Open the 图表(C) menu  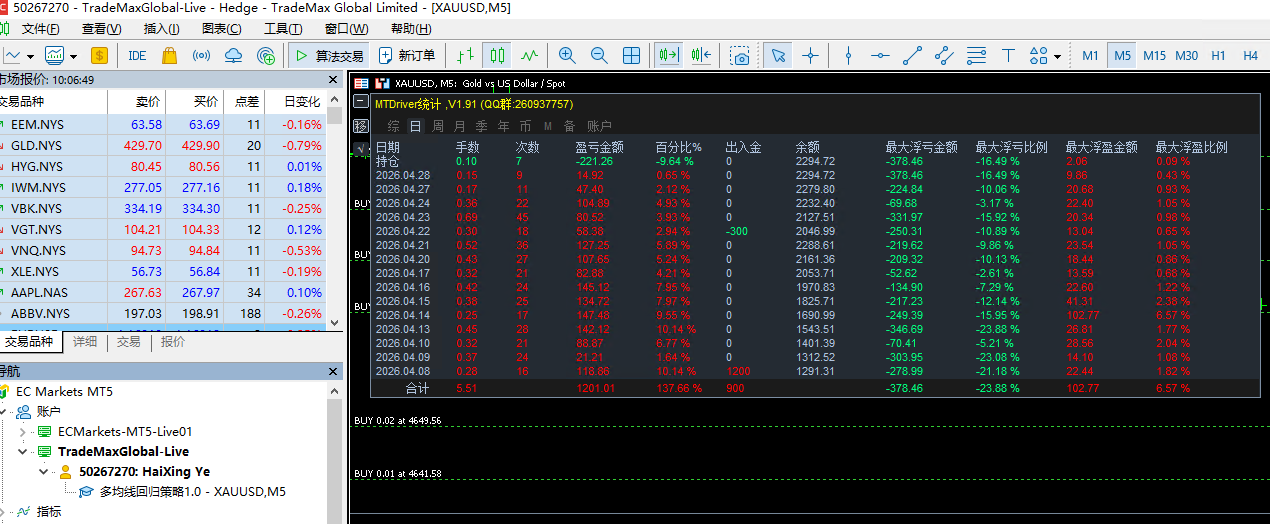[222, 29]
